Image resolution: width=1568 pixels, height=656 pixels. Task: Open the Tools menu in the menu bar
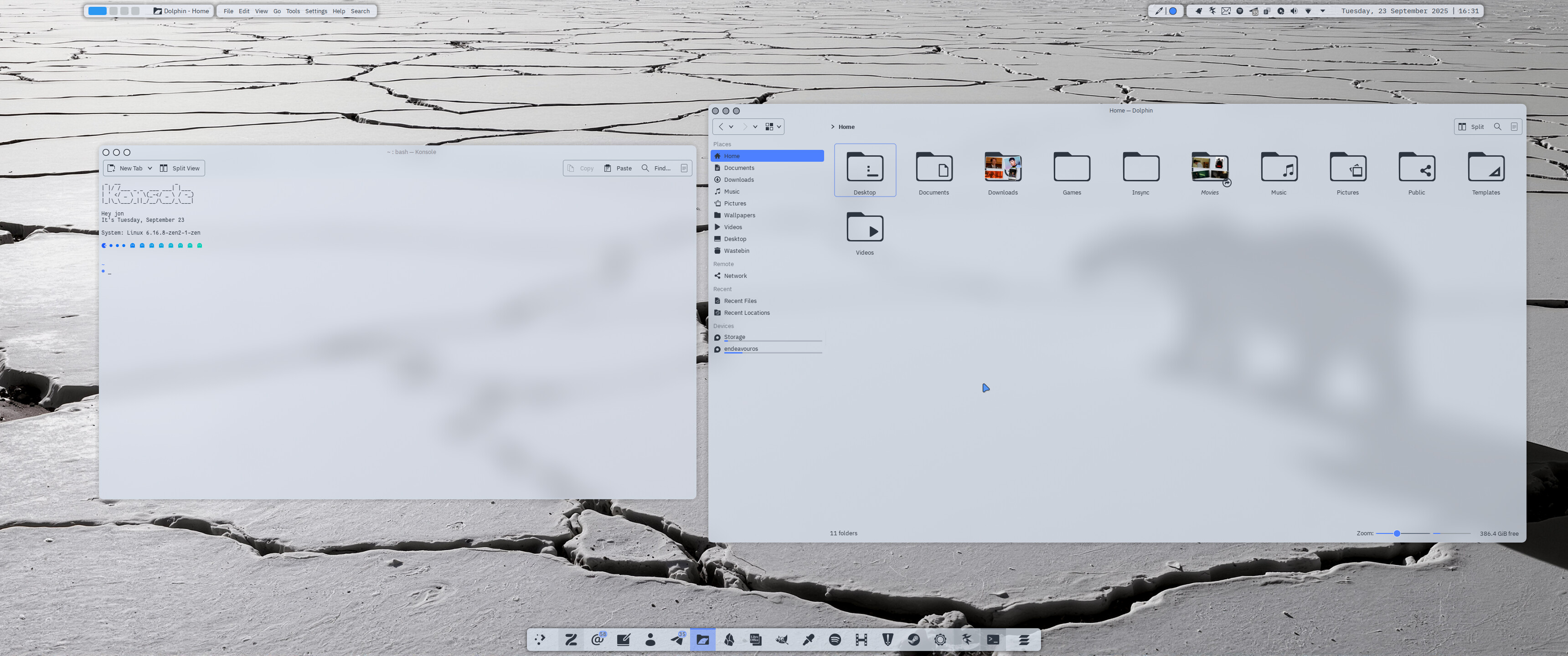tap(293, 11)
